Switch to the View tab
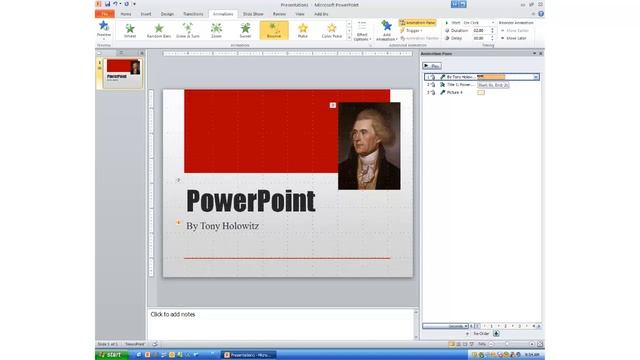Image resolution: width=640 pixels, height=360 pixels. 300,14
